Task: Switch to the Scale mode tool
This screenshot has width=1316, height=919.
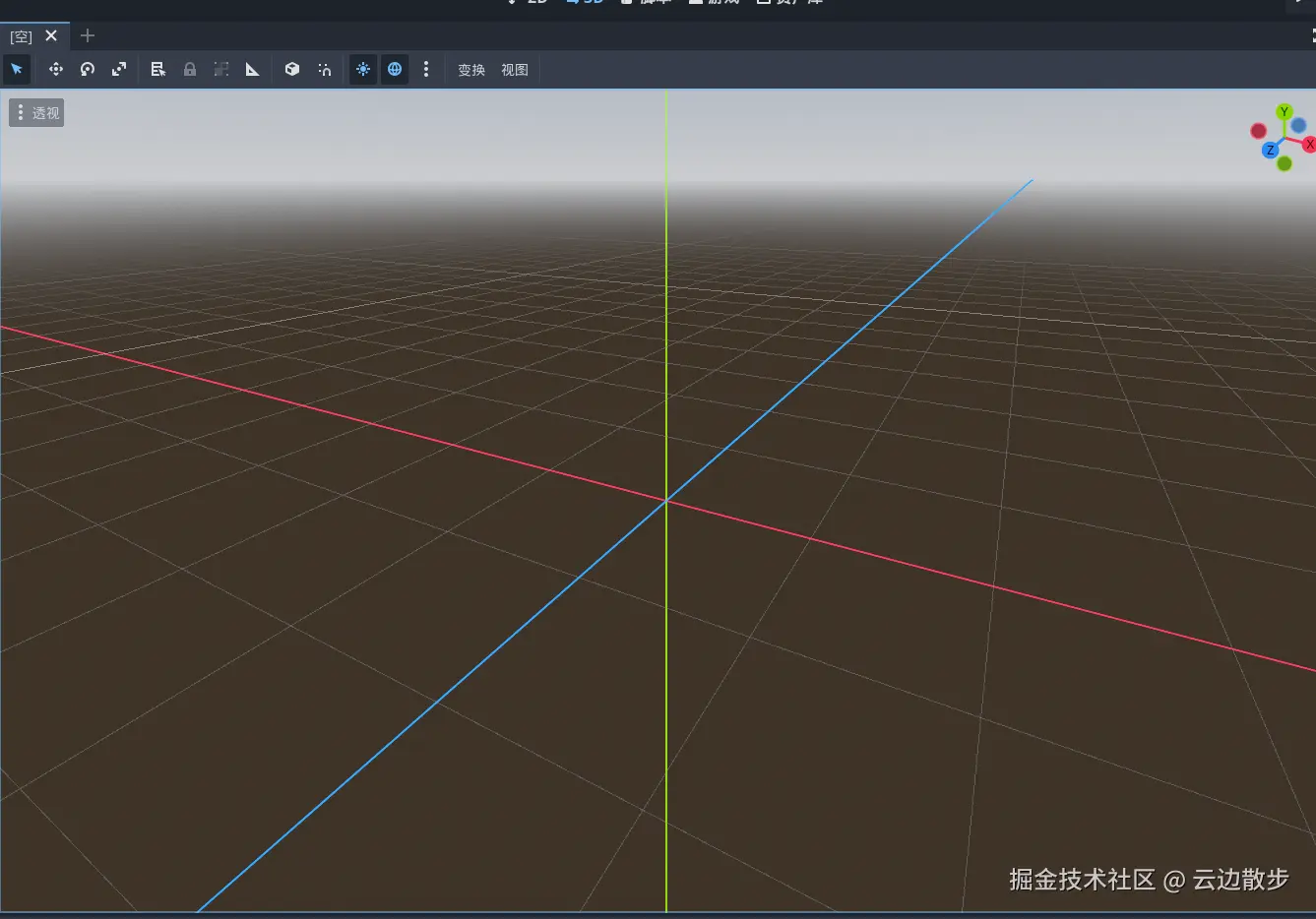Action: (119, 70)
